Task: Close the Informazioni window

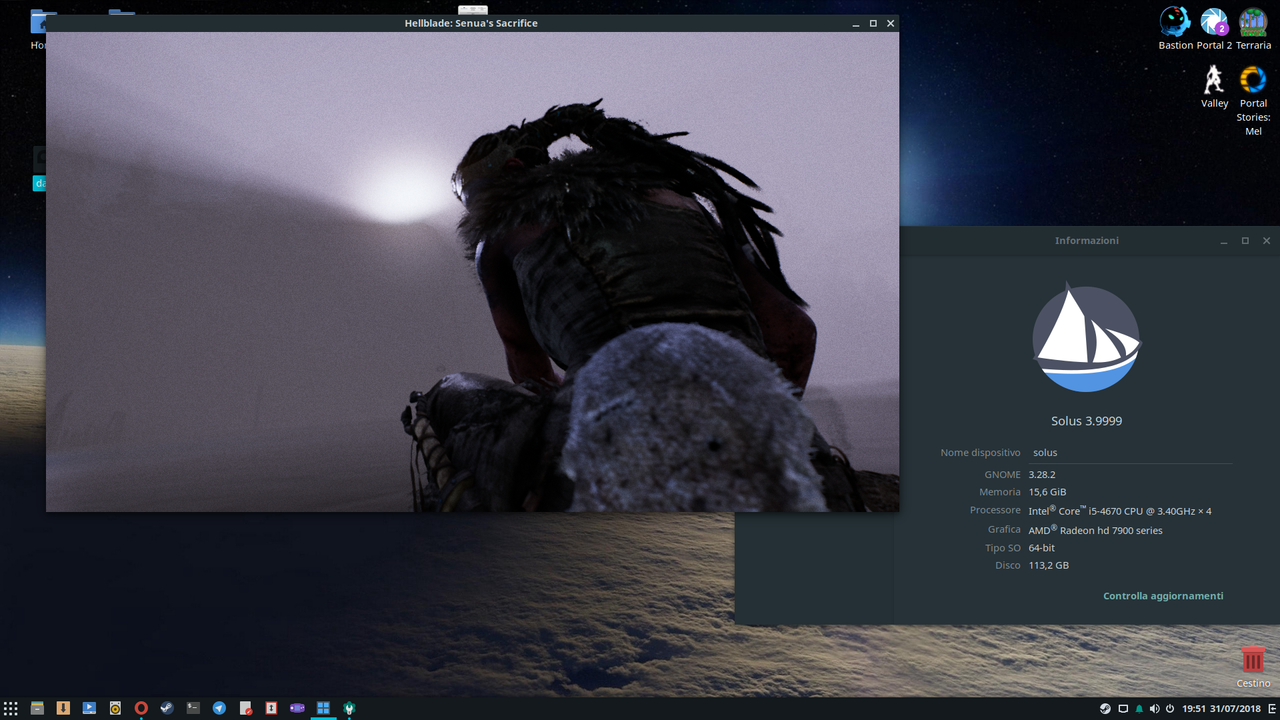Action: click(1266, 241)
